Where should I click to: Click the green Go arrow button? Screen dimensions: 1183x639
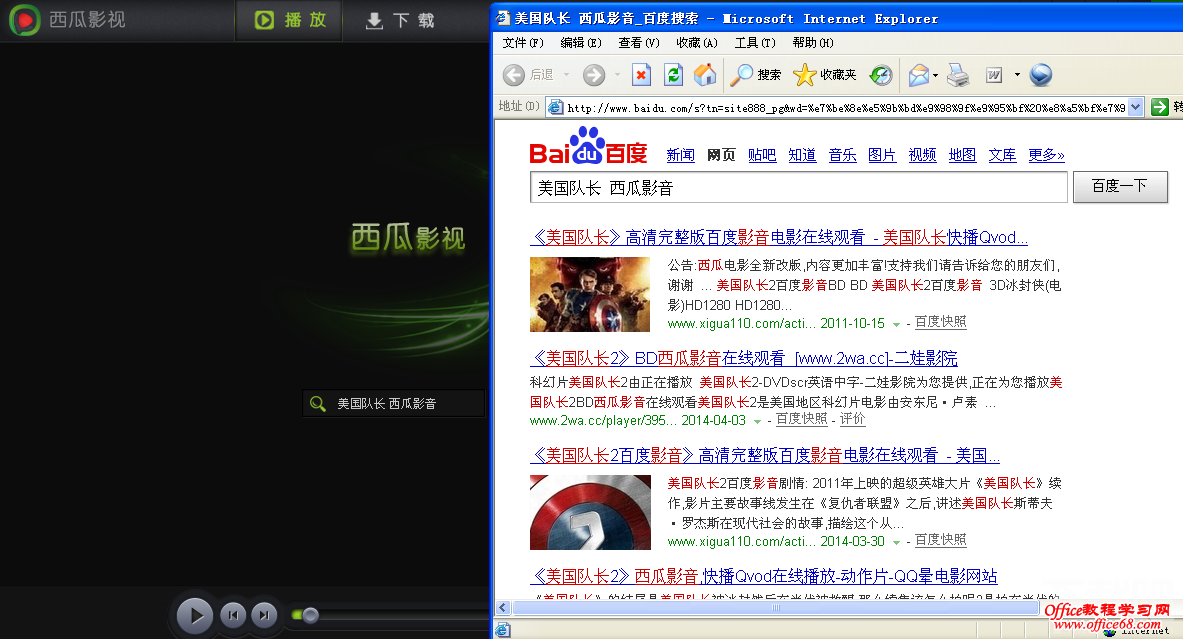1159,108
